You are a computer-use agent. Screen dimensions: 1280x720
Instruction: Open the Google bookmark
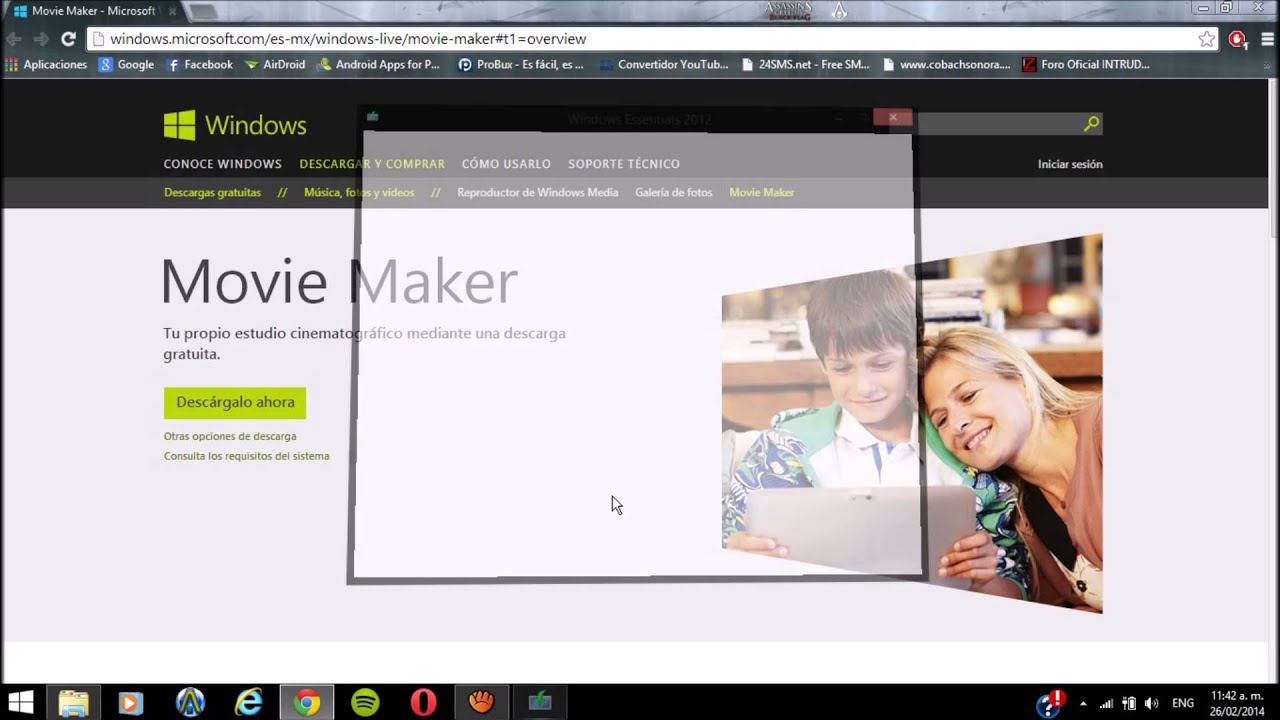[x=126, y=64]
